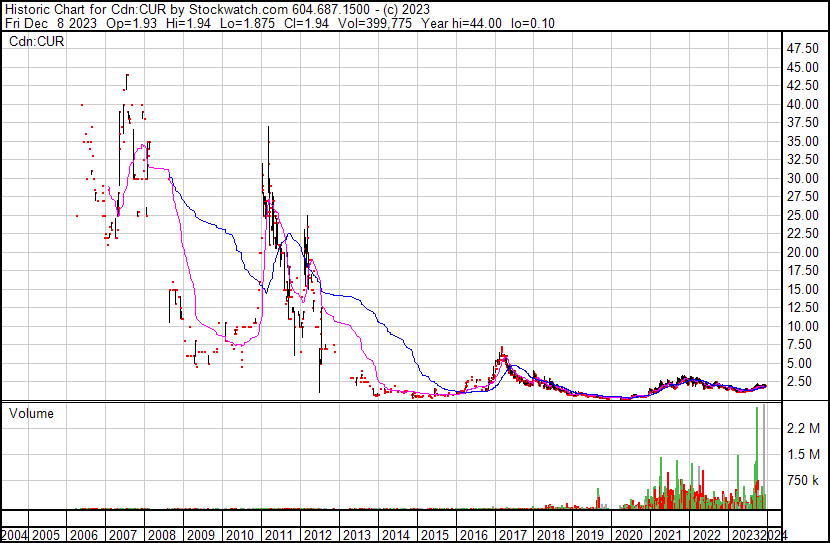Click the 10.00 price axis label

[x=802, y=326]
